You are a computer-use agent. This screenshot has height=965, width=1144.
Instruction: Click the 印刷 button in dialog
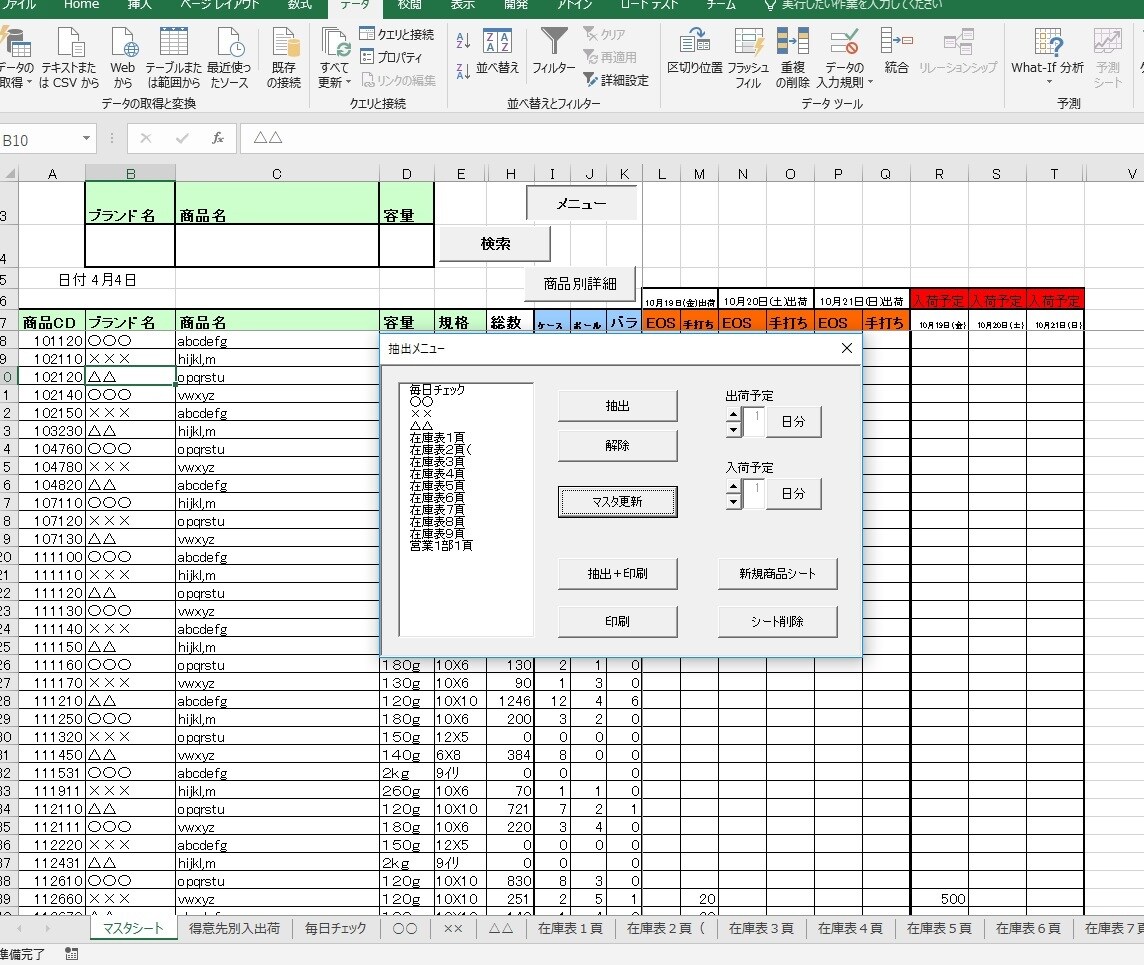617,621
